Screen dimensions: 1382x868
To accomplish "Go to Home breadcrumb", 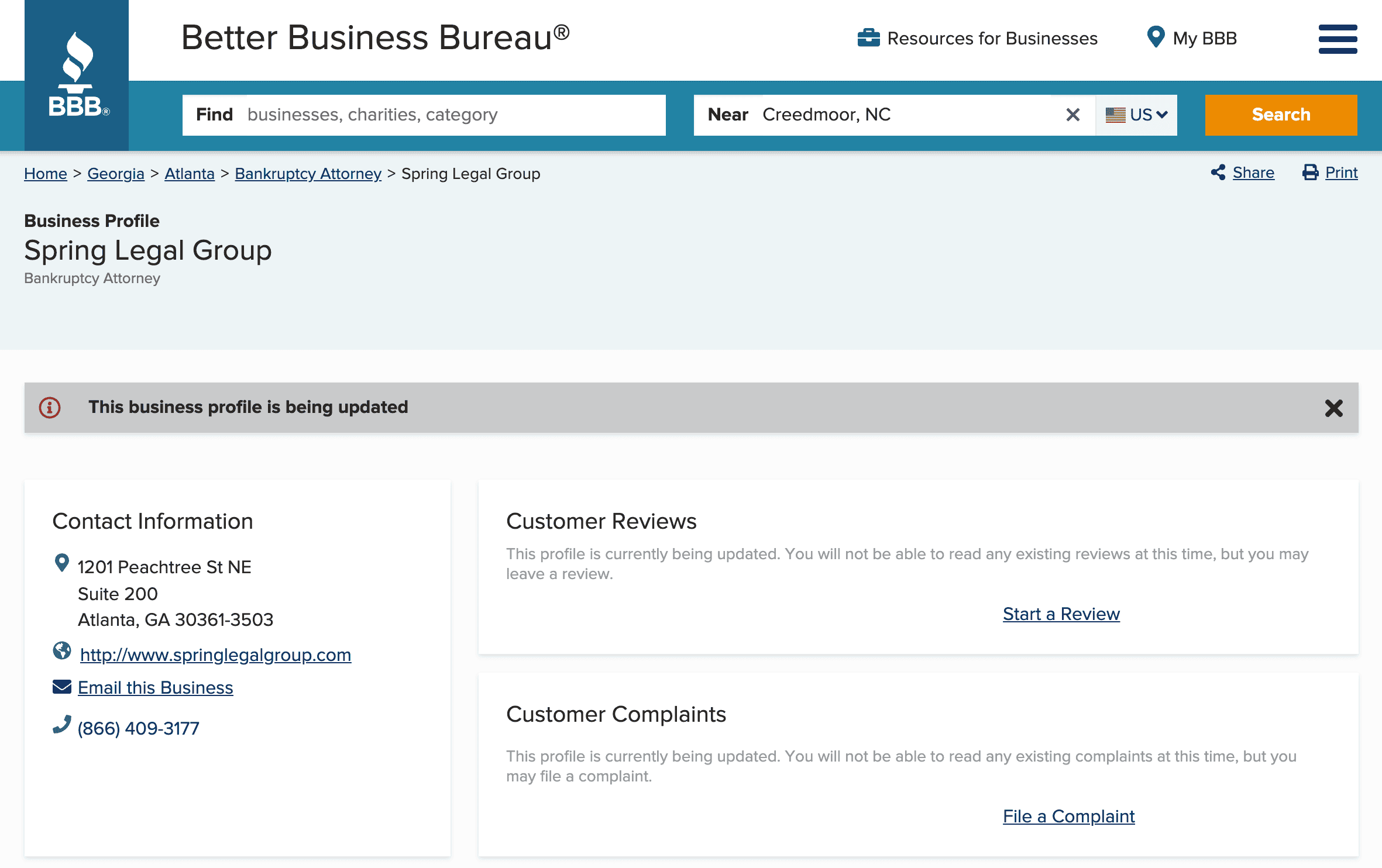I will point(46,174).
